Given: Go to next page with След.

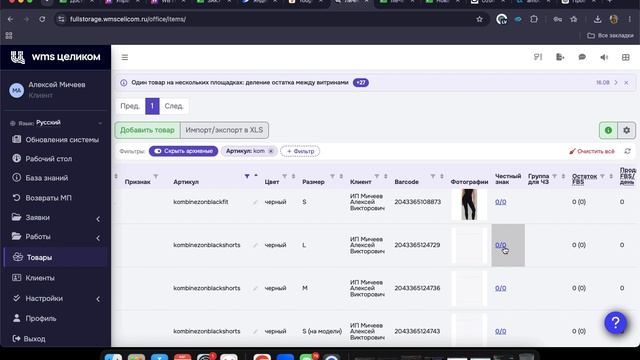Looking at the screenshot, I should click(x=174, y=106).
